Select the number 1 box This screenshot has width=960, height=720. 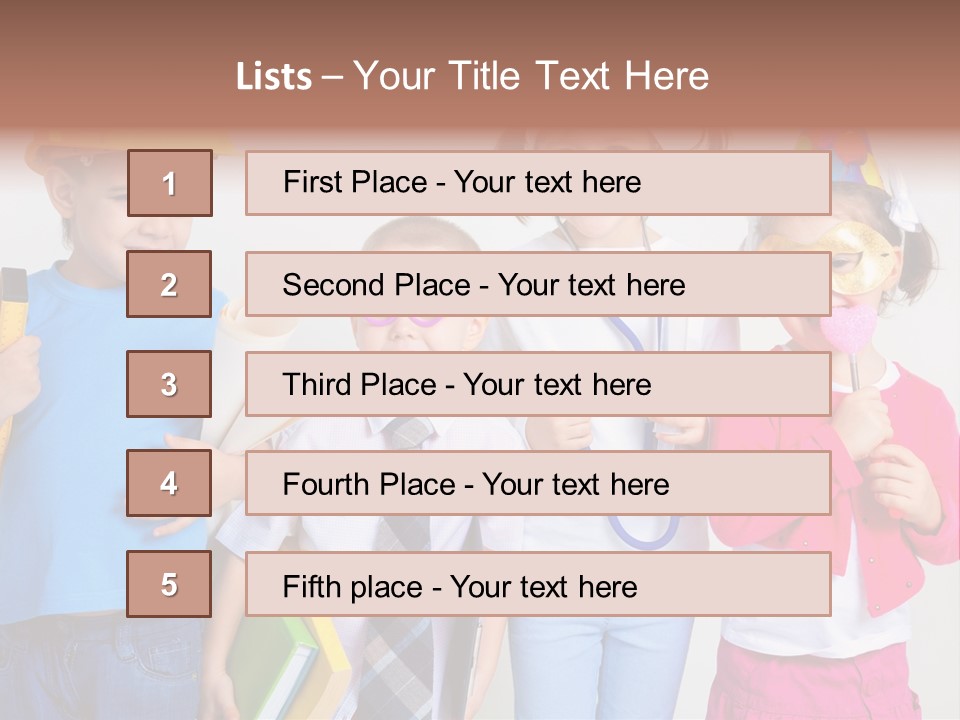point(170,183)
